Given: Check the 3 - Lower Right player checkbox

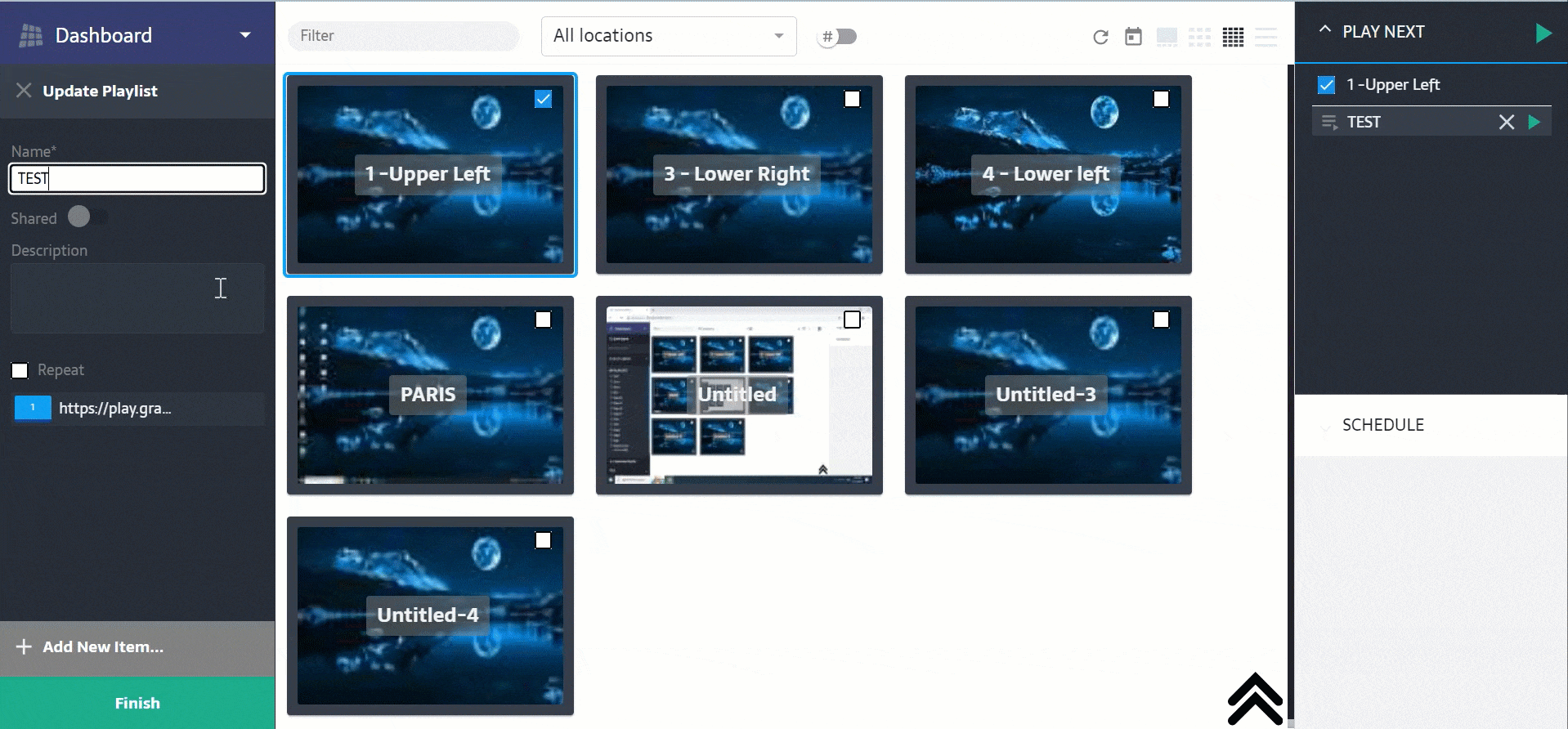Looking at the screenshot, I should 852,99.
